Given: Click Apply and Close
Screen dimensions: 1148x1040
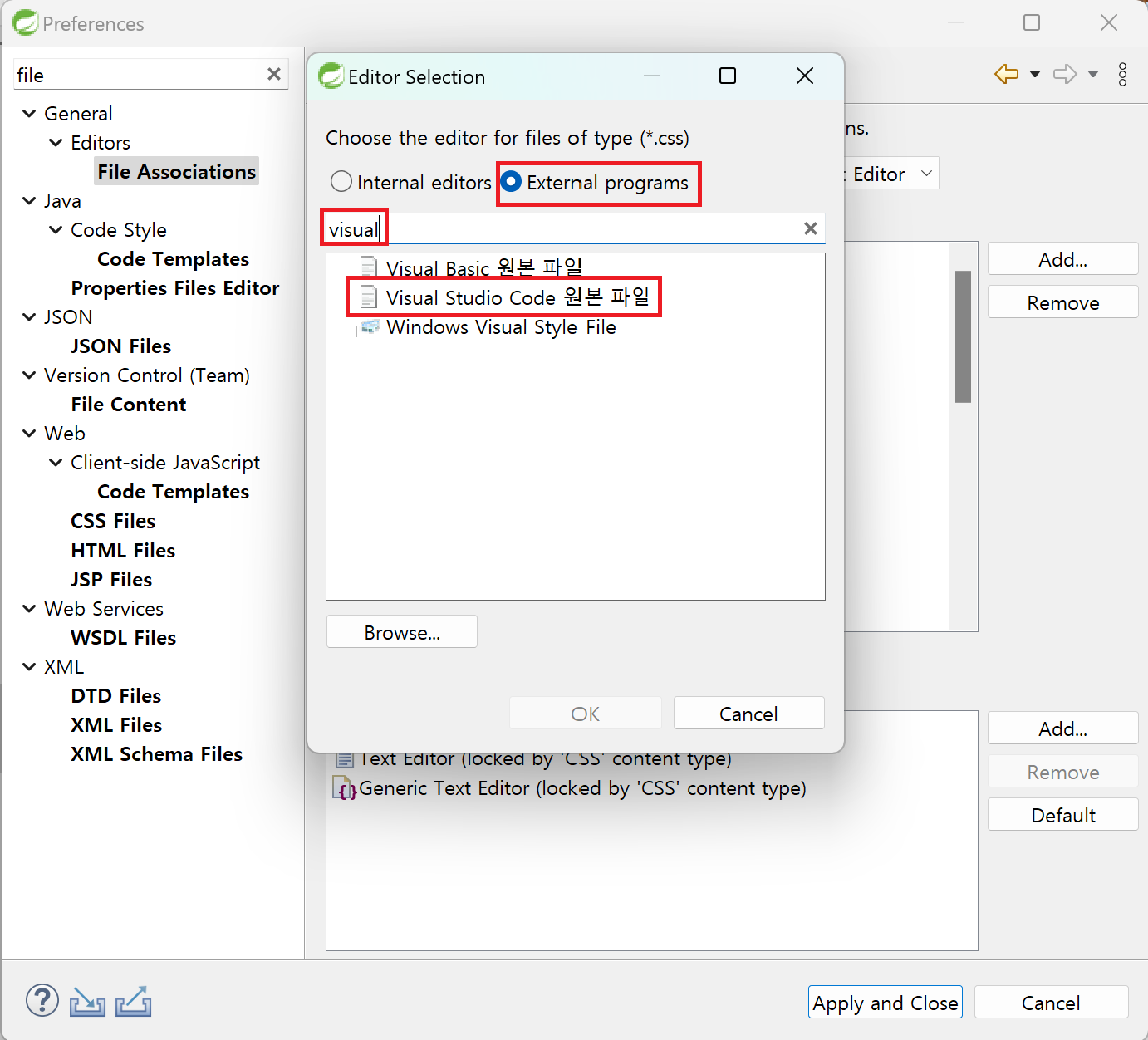Looking at the screenshot, I should point(886,1003).
